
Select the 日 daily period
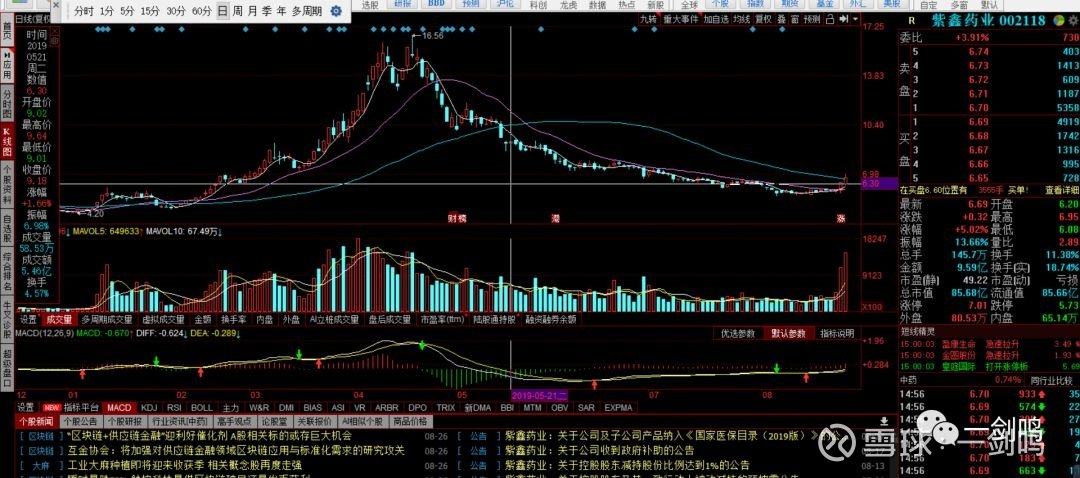pyautogui.click(x=222, y=11)
